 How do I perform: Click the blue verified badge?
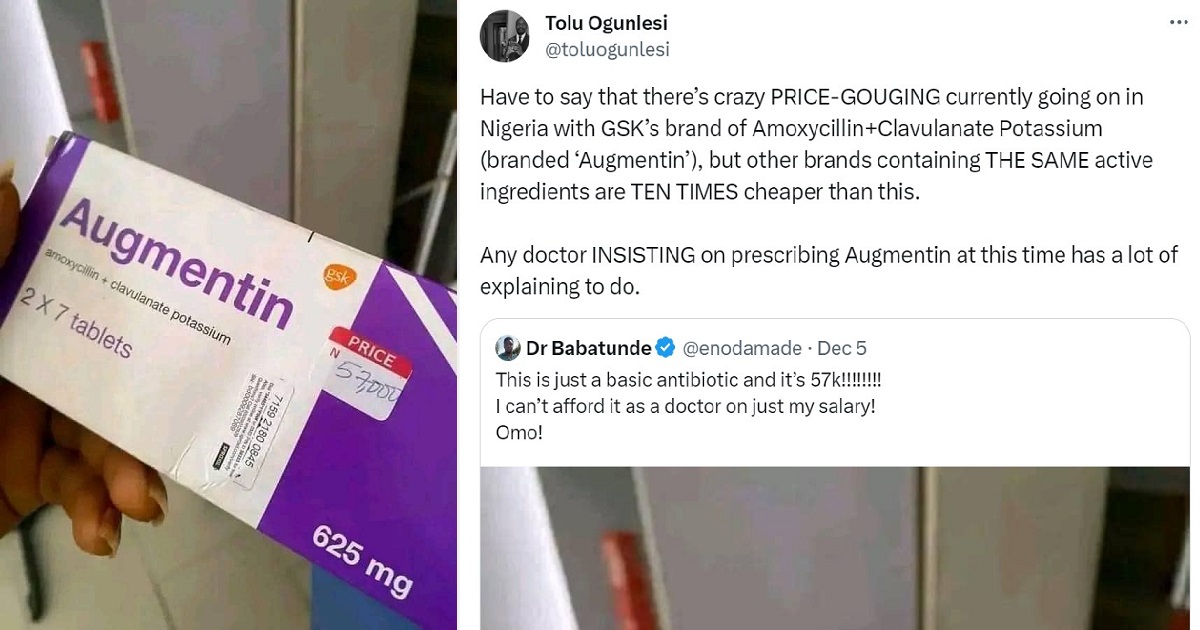pyautogui.click(x=667, y=348)
